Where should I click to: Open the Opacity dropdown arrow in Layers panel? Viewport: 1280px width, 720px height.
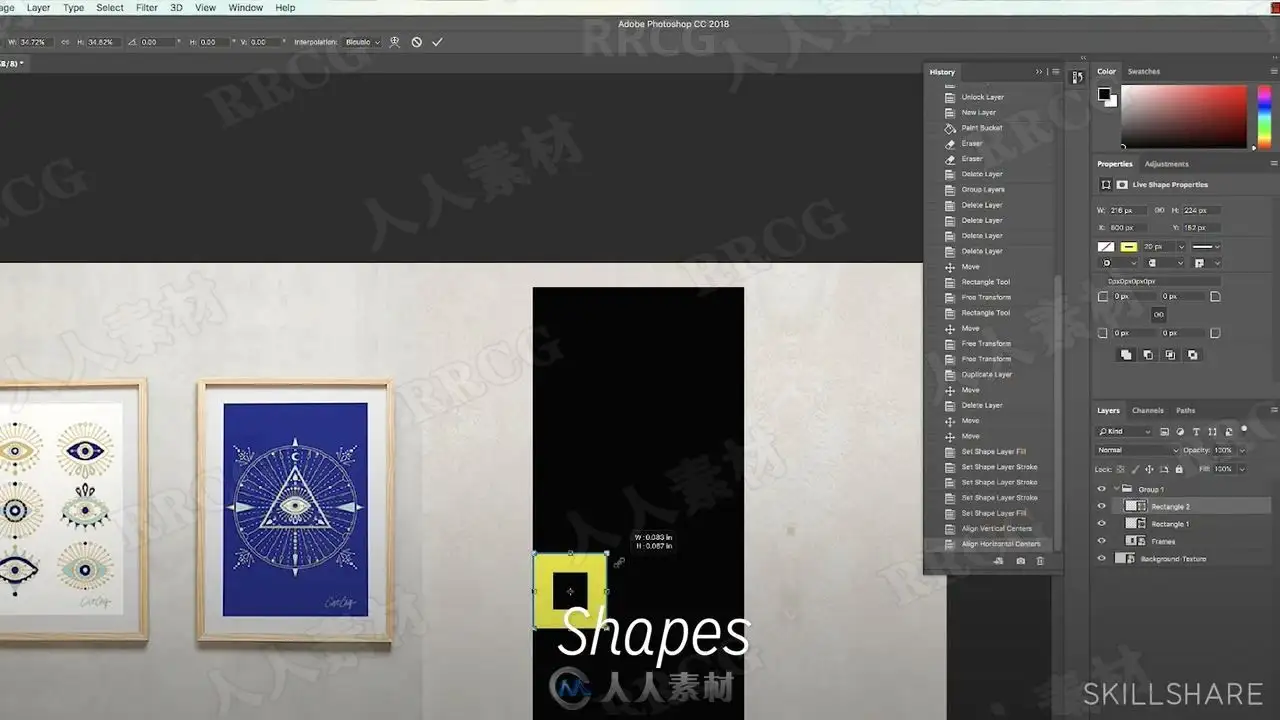point(1242,451)
